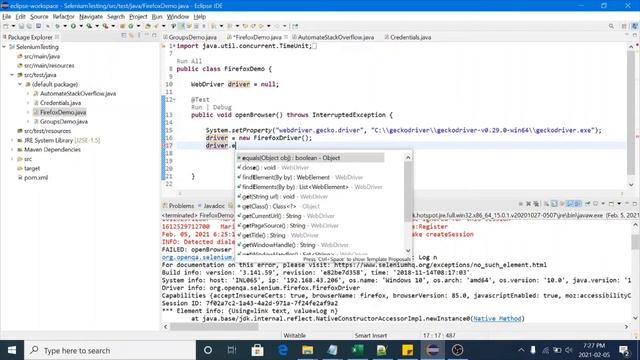Image resolution: width=640 pixels, height=360 pixels.
Task: Collapse the src/test/java folder node
Action: (12, 75)
